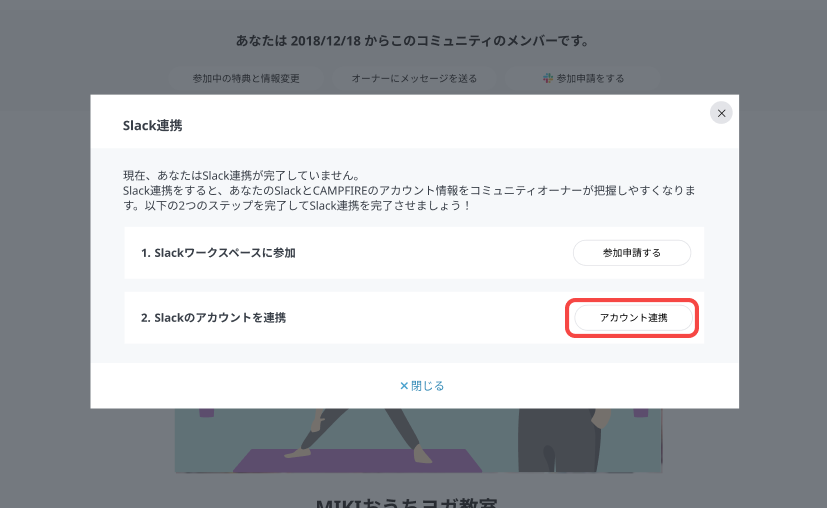Click the MIKIおうちヨガ教室 community heading

point(414,502)
